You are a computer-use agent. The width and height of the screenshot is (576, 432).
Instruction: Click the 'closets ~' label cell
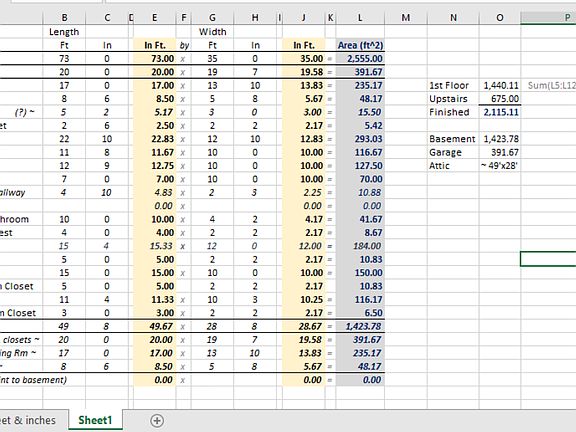[21, 340]
